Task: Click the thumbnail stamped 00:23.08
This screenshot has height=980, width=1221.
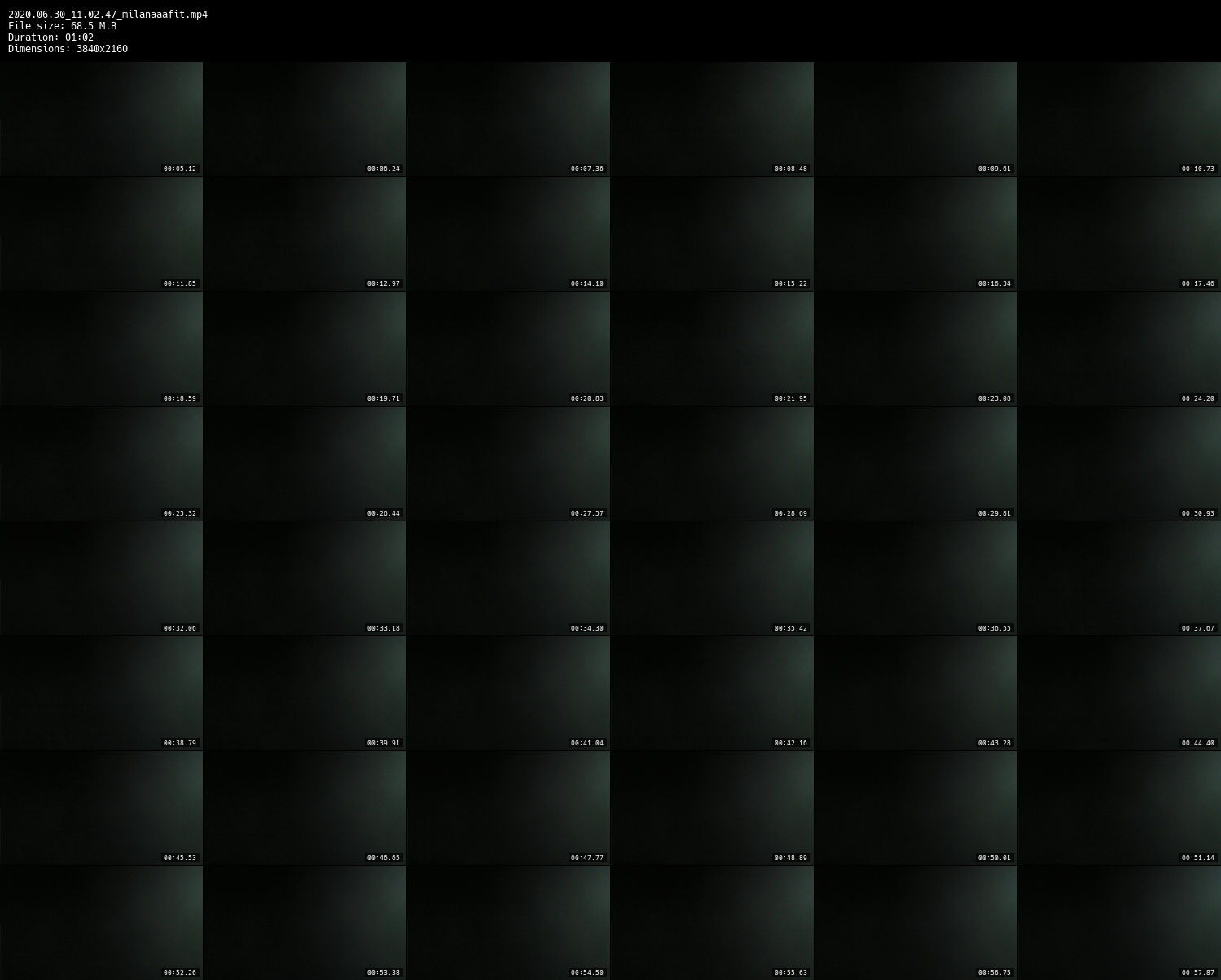Action: tap(916, 349)
